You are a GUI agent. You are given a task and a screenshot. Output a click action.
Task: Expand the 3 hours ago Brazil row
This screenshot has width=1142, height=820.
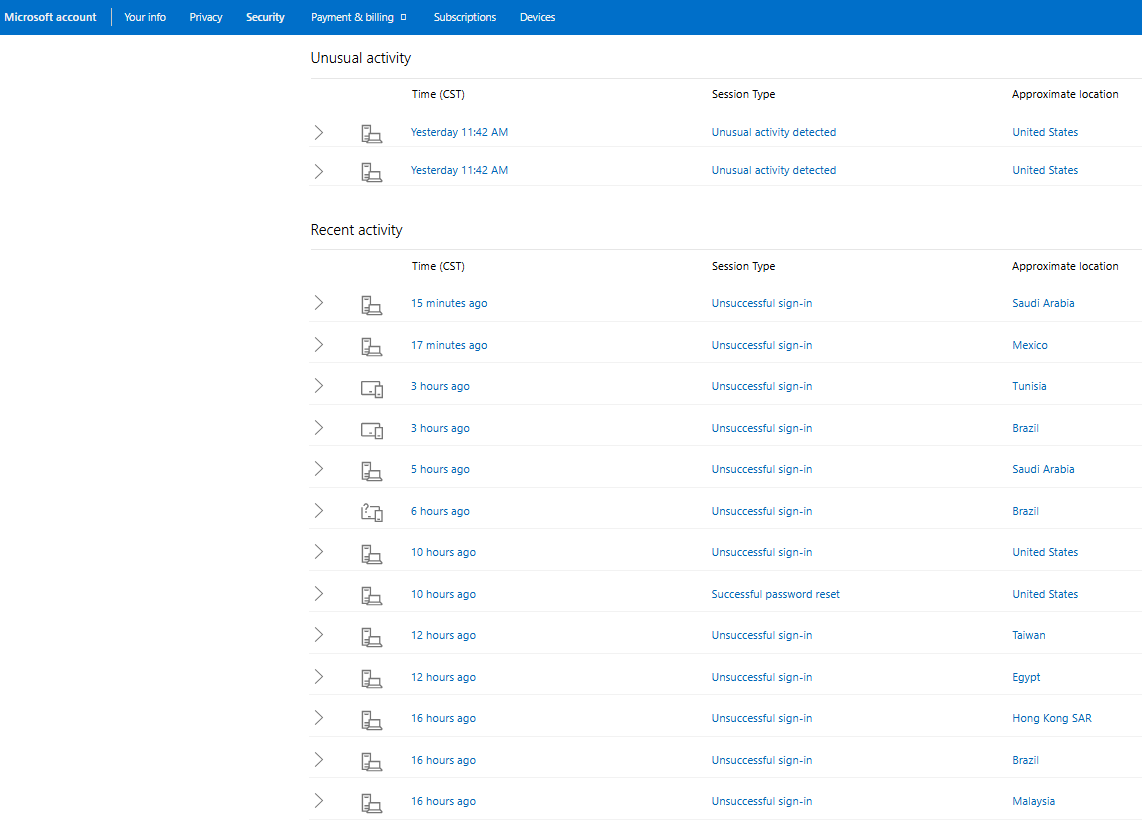pyautogui.click(x=318, y=427)
